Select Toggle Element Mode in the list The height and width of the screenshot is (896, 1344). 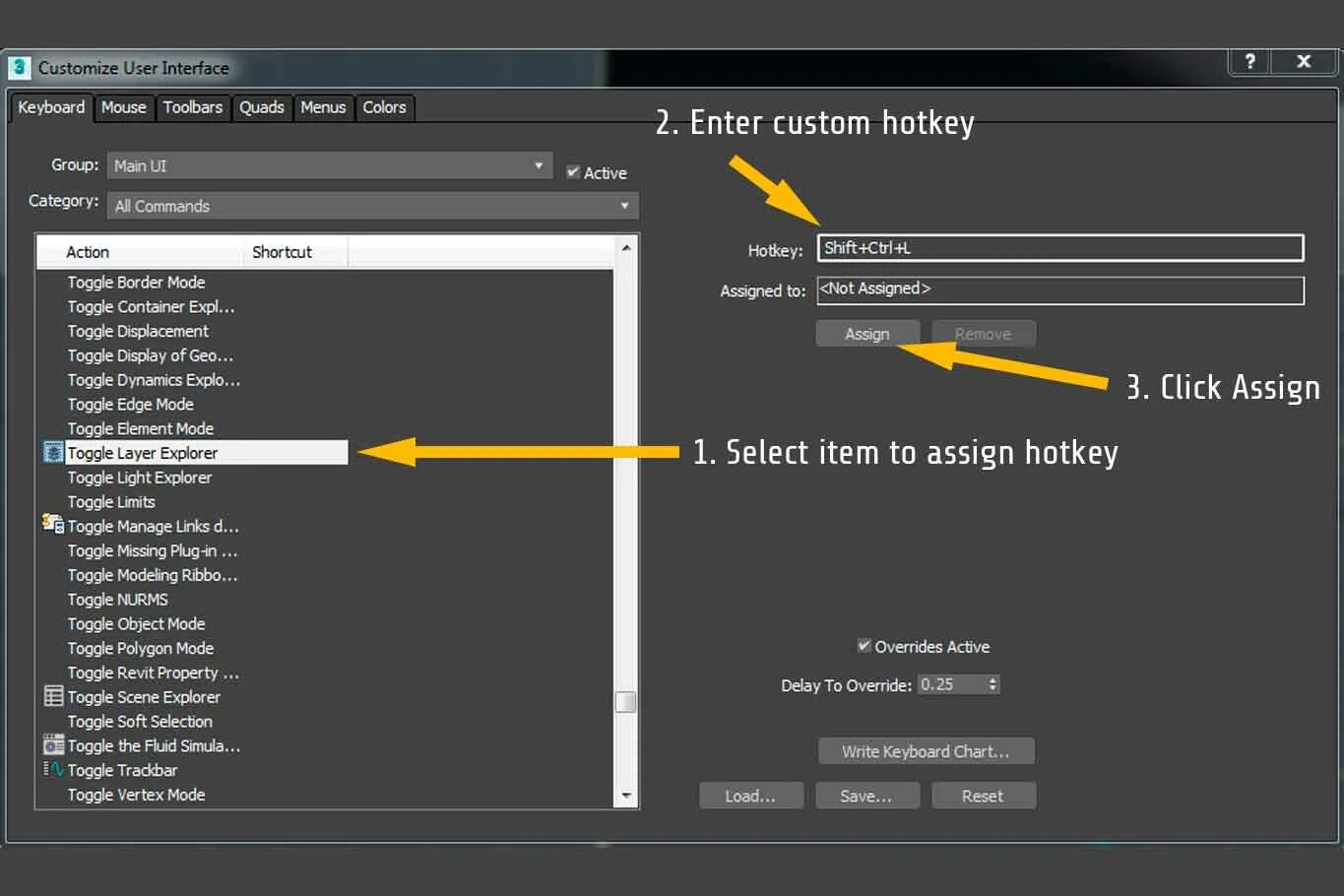[x=140, y=428]
